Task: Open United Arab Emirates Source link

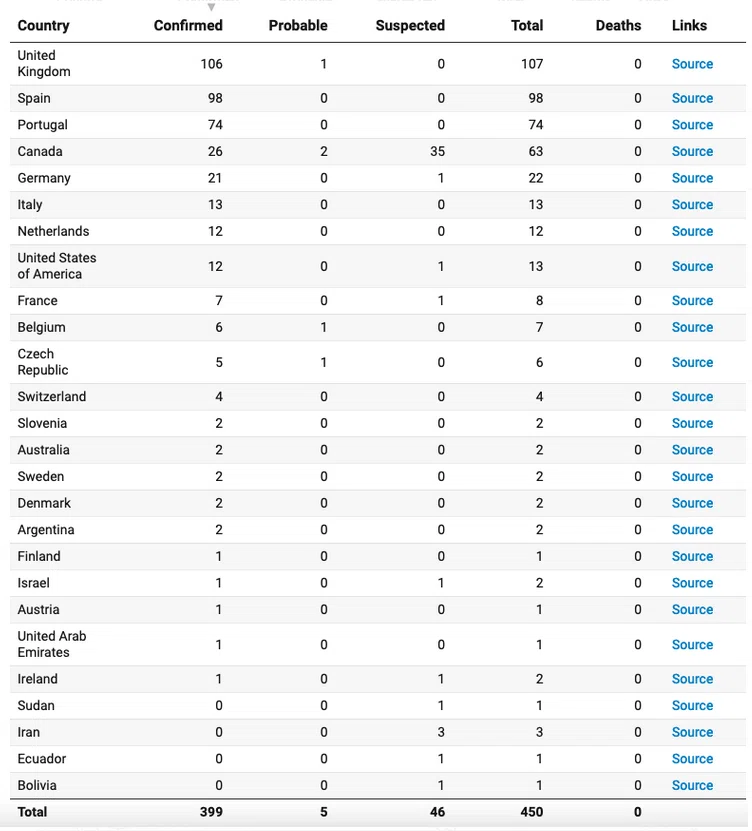Action: pyautogui.click(x=692, y=645)
